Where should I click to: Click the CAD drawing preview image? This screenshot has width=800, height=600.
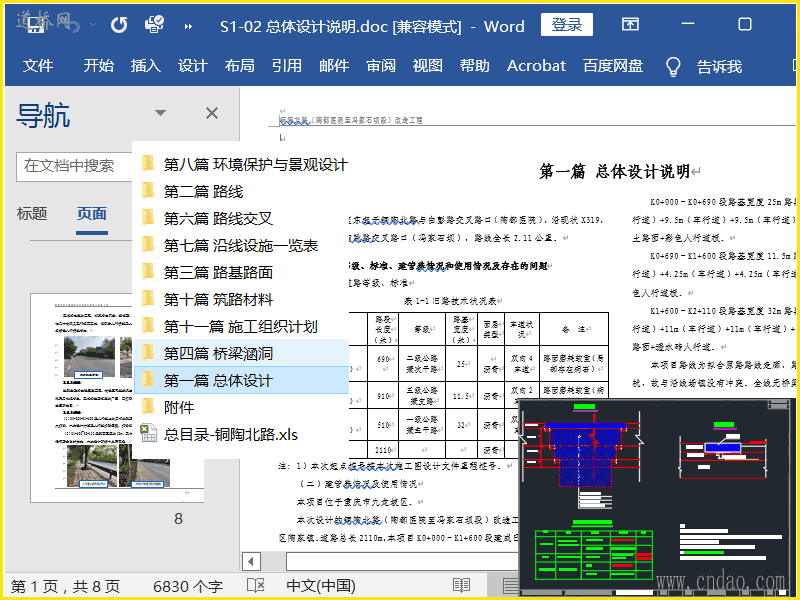click(x=657, y=497)
